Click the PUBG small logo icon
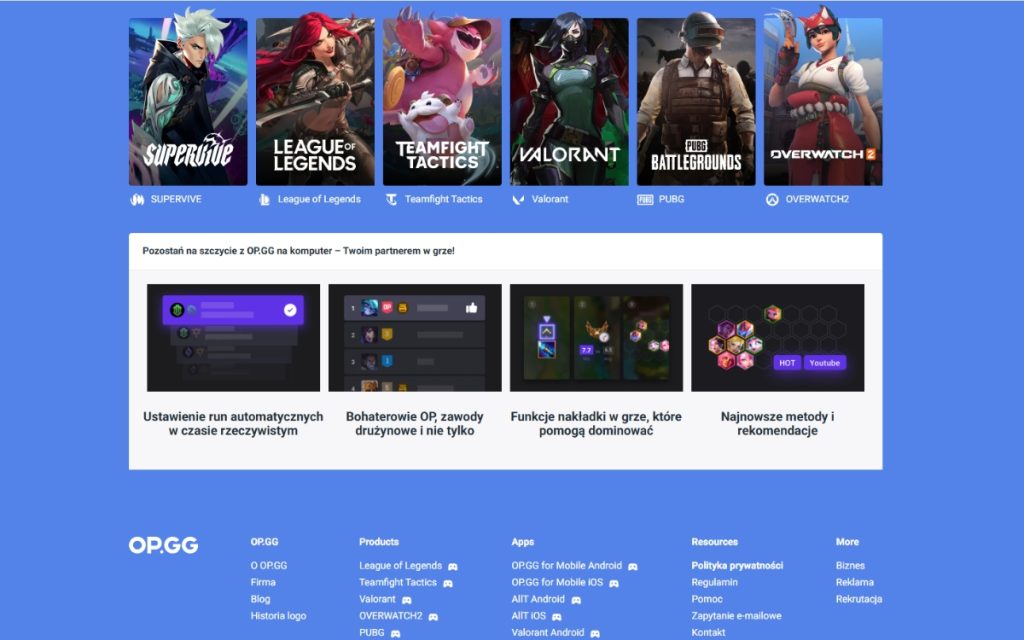The image size is (1024, 640). pos(645,199)
